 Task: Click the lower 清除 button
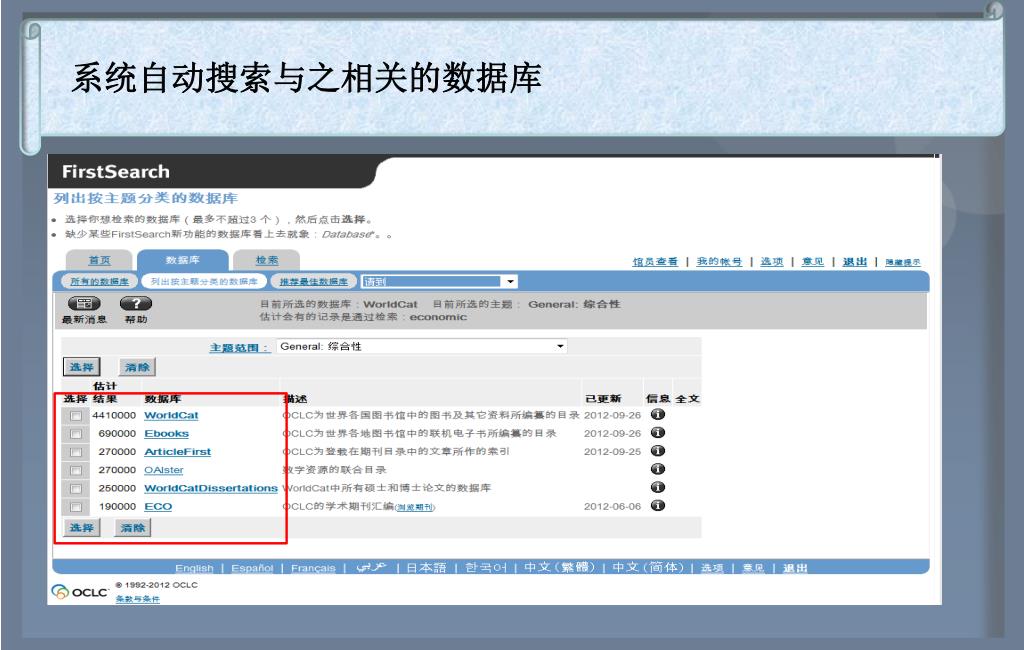coord(133,528)
